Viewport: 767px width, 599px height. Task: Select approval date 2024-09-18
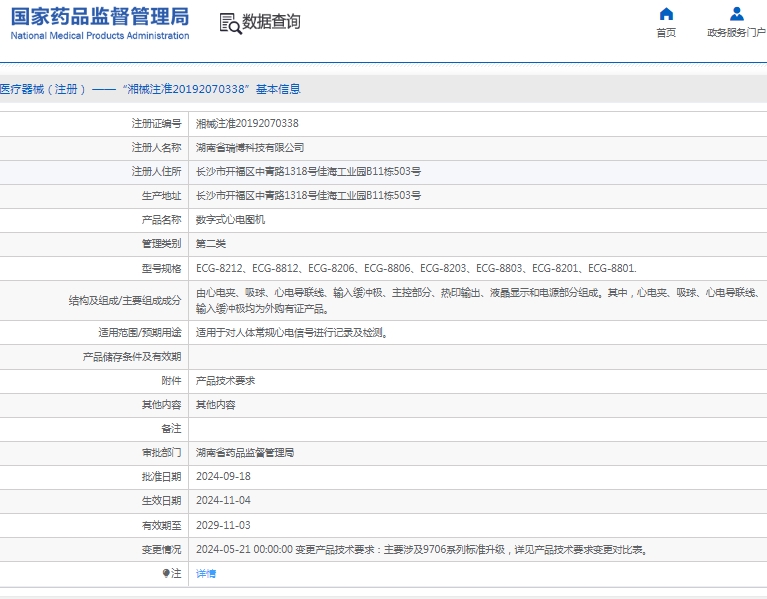click(x=223, y=476)
